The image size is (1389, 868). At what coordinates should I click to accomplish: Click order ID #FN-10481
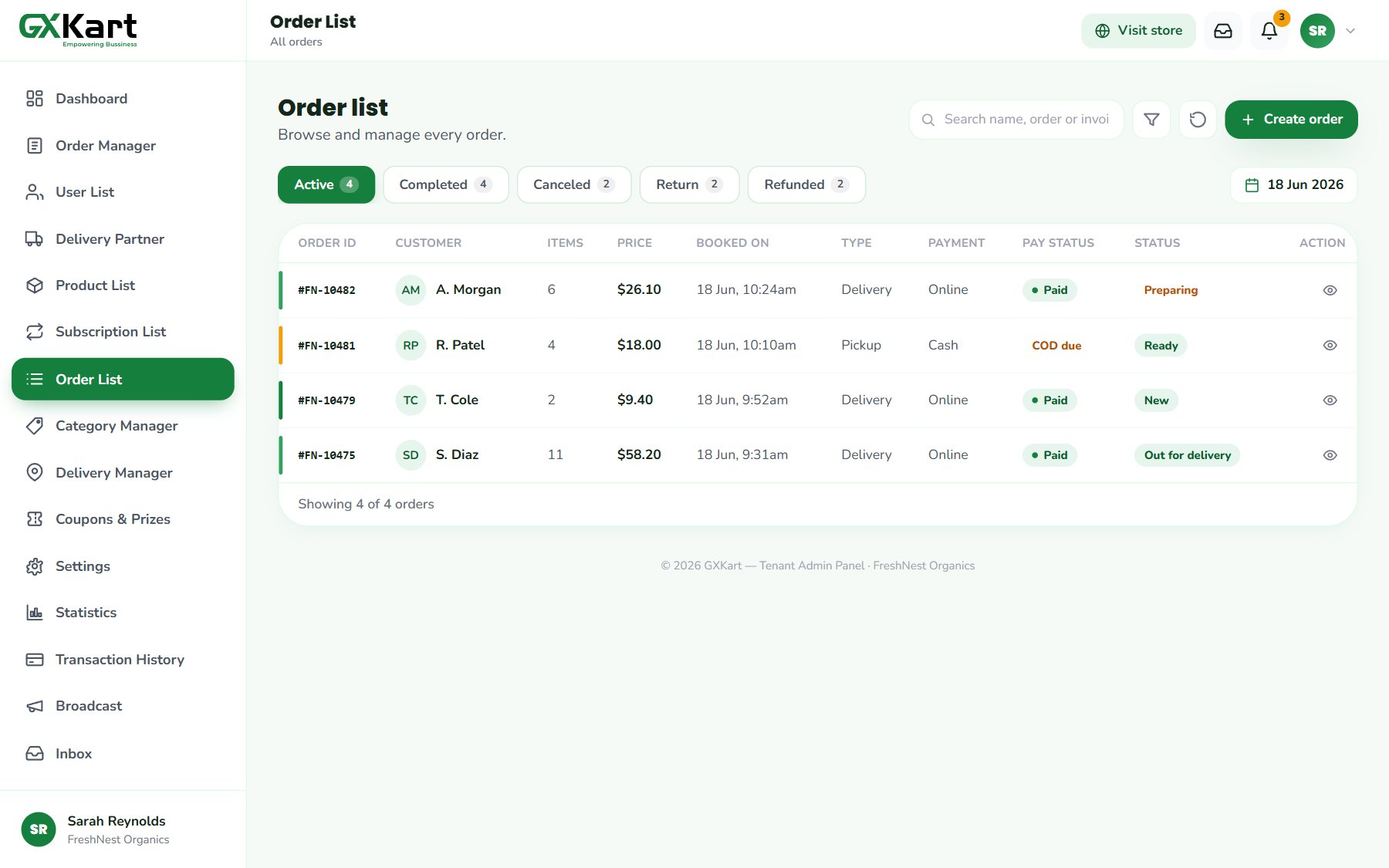click(326, 346)
